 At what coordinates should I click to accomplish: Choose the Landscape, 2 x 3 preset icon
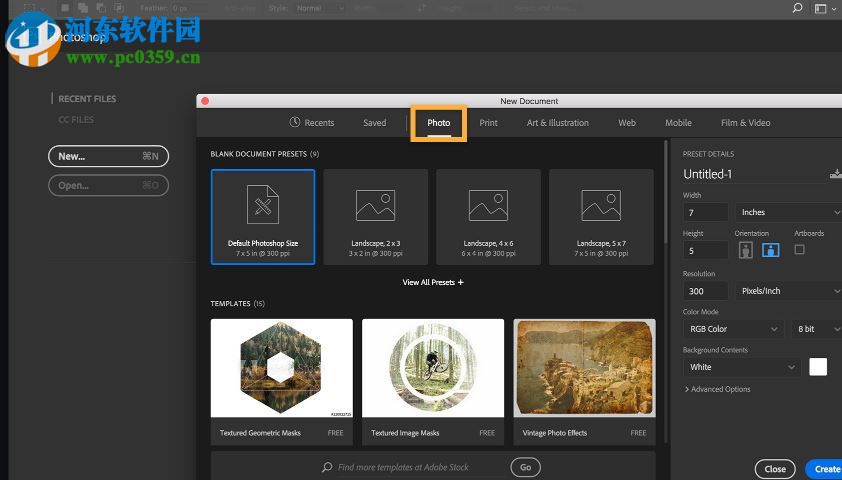pos(375,205)
